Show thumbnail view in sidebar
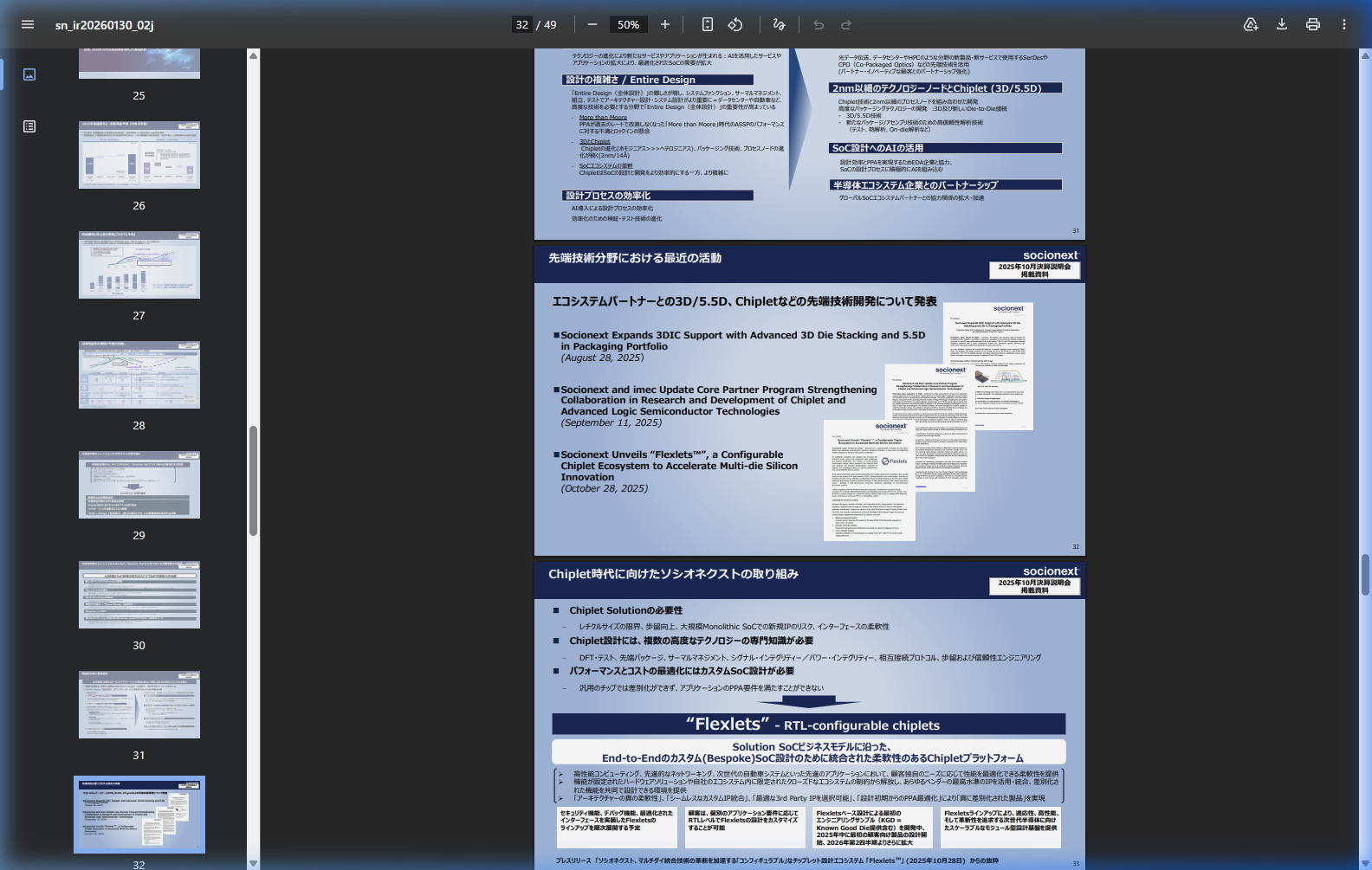 pos(29,74)
